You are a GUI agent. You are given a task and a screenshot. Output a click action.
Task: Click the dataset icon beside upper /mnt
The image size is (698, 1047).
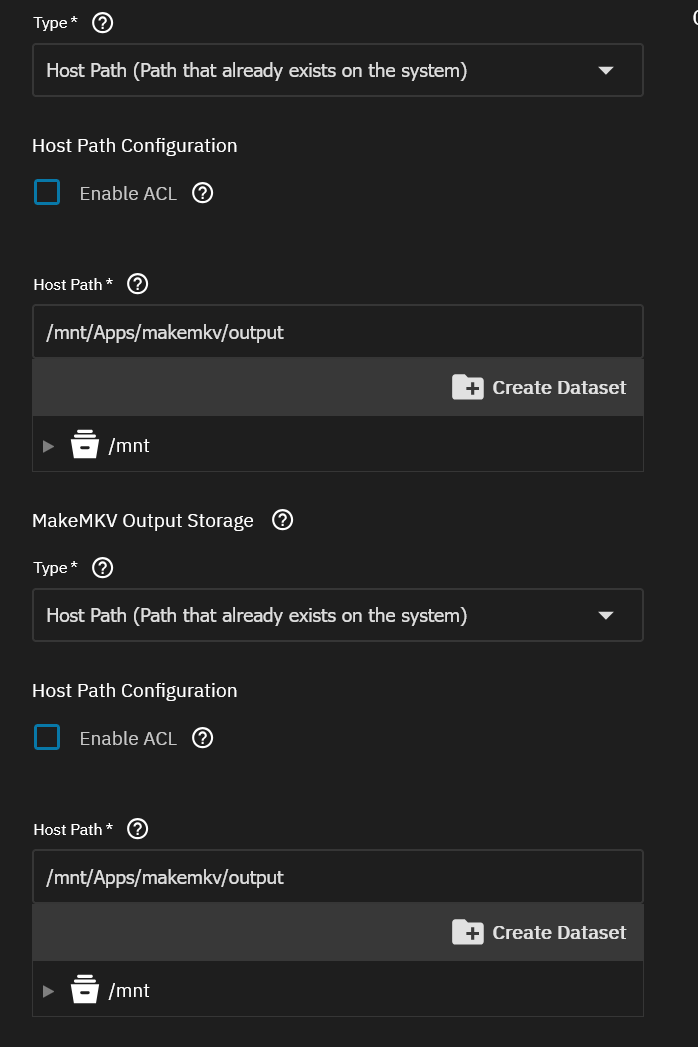(85, 445)
